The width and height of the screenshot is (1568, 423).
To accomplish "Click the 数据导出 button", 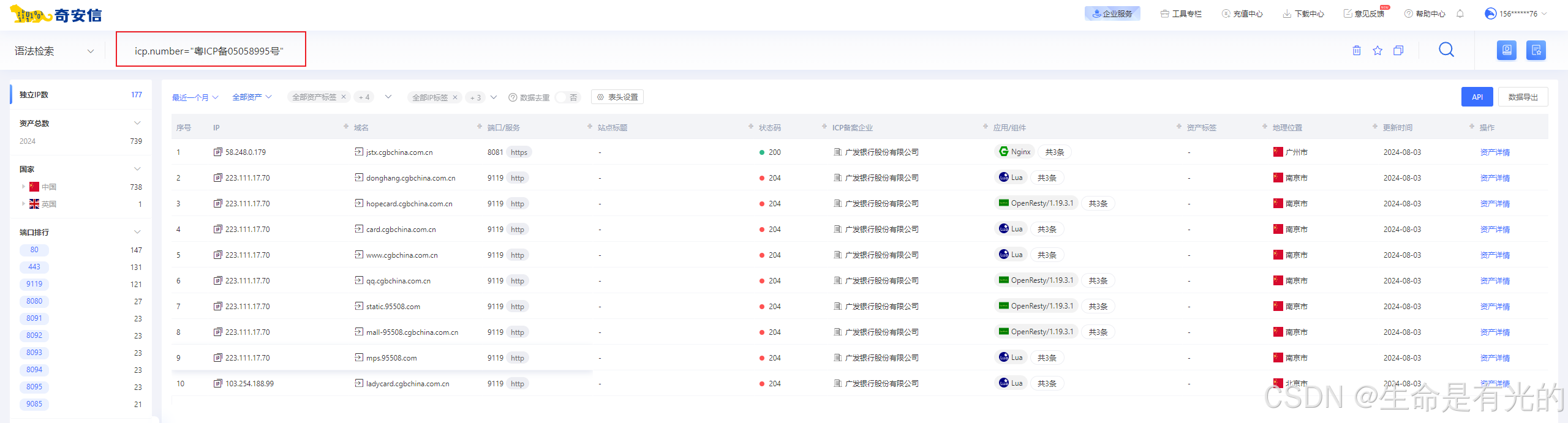I will [x=1523, y=97].
